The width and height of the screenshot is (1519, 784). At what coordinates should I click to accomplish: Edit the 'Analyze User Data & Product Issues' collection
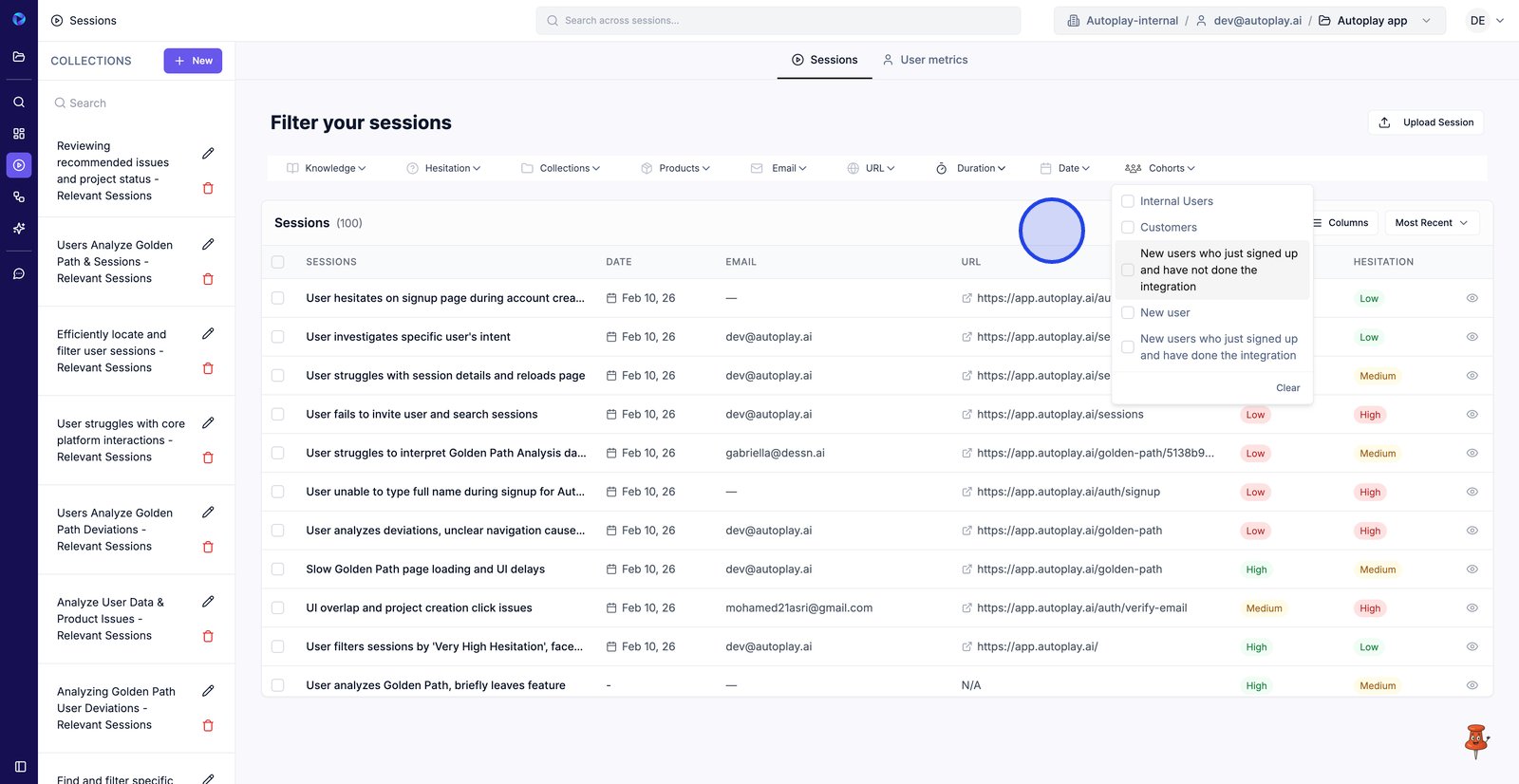pos(208,602)
